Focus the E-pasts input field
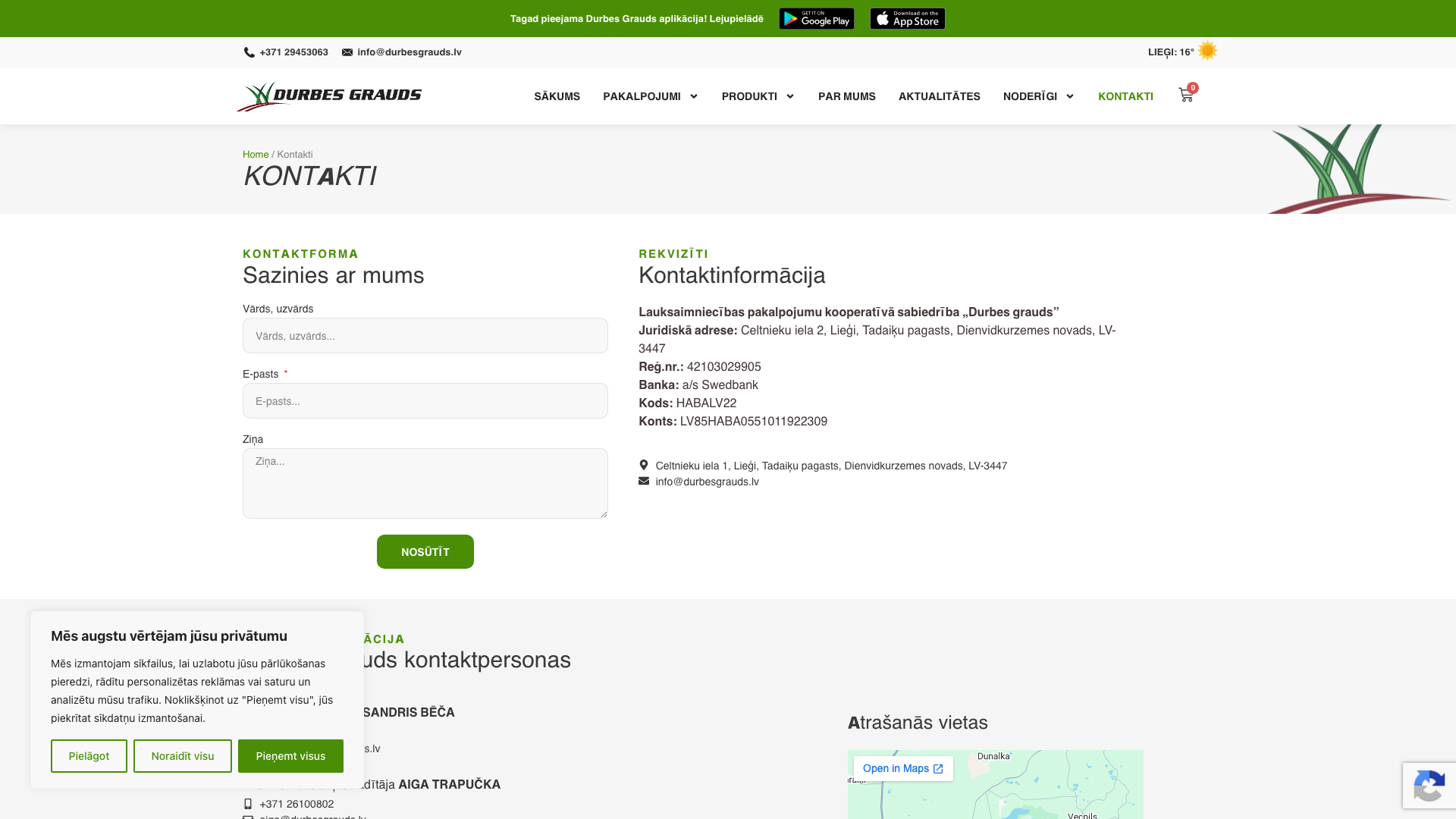1456x819 pixels. pos(425,400)
